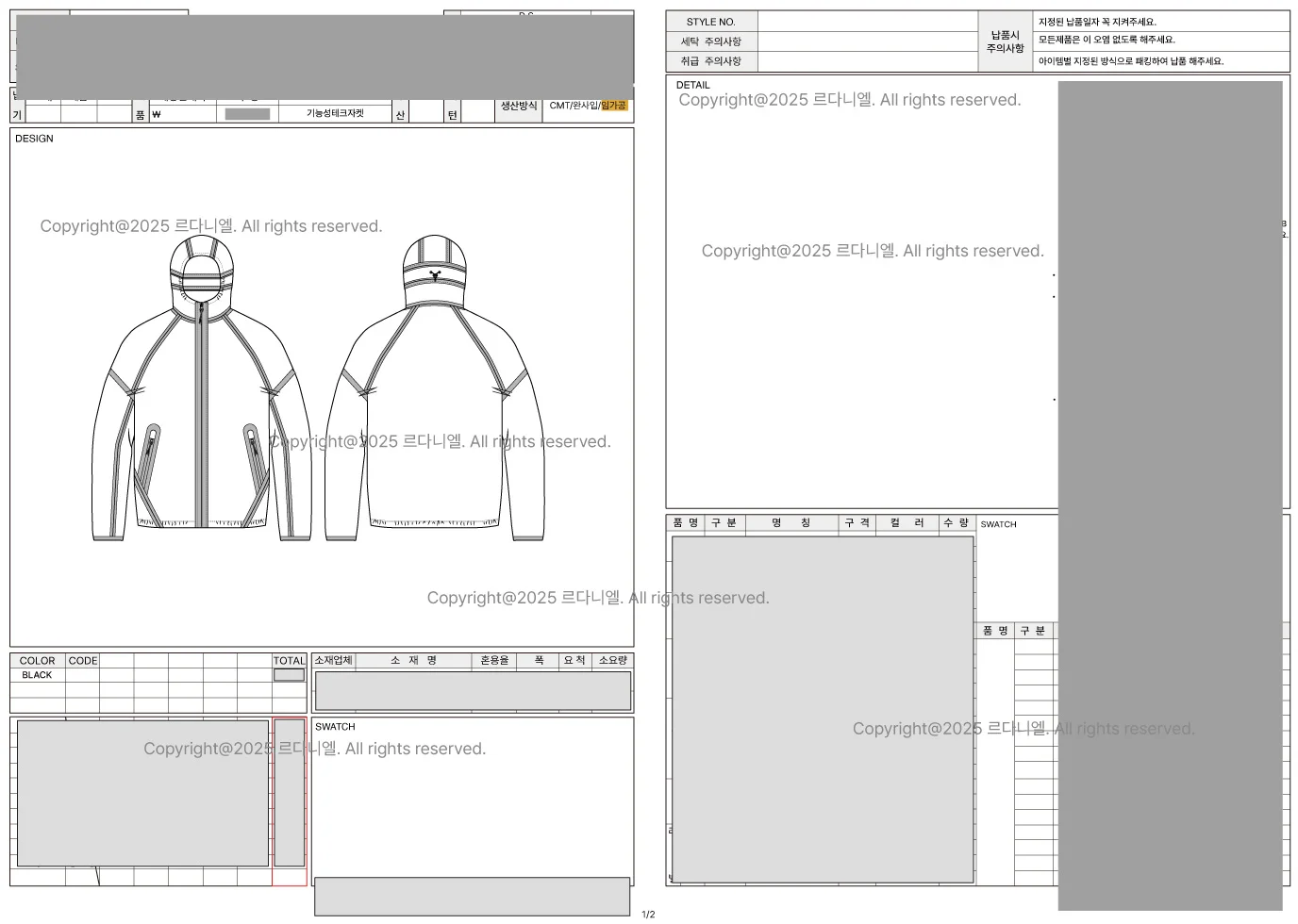Click the CODE column header

point(83,661)
